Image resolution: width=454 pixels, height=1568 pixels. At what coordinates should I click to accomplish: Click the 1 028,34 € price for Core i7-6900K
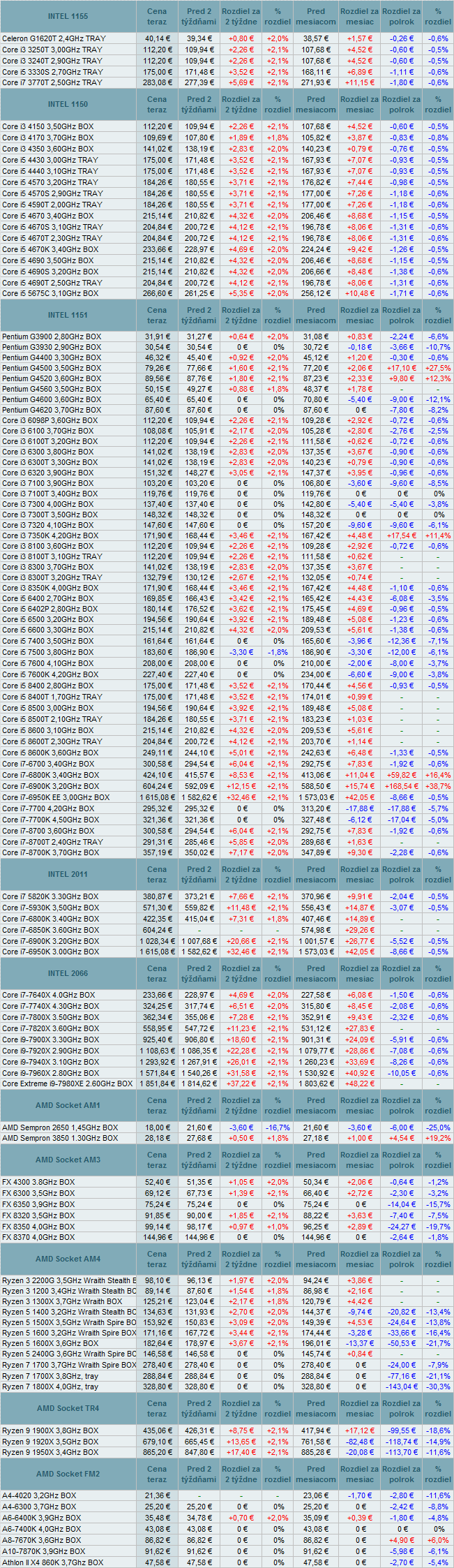pyautogui.click(x=157, y=941)
